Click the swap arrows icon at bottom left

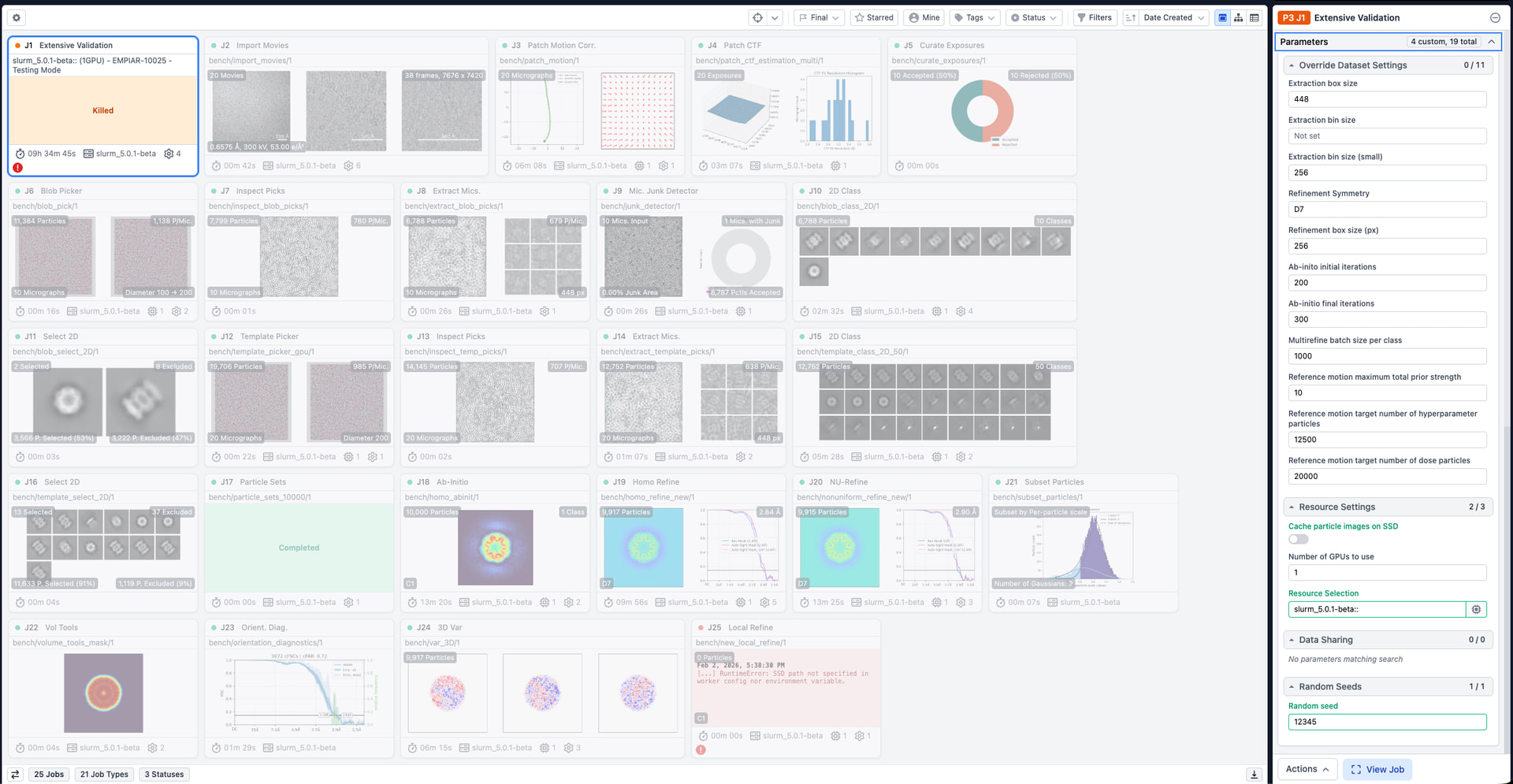[x=15, y=775]
